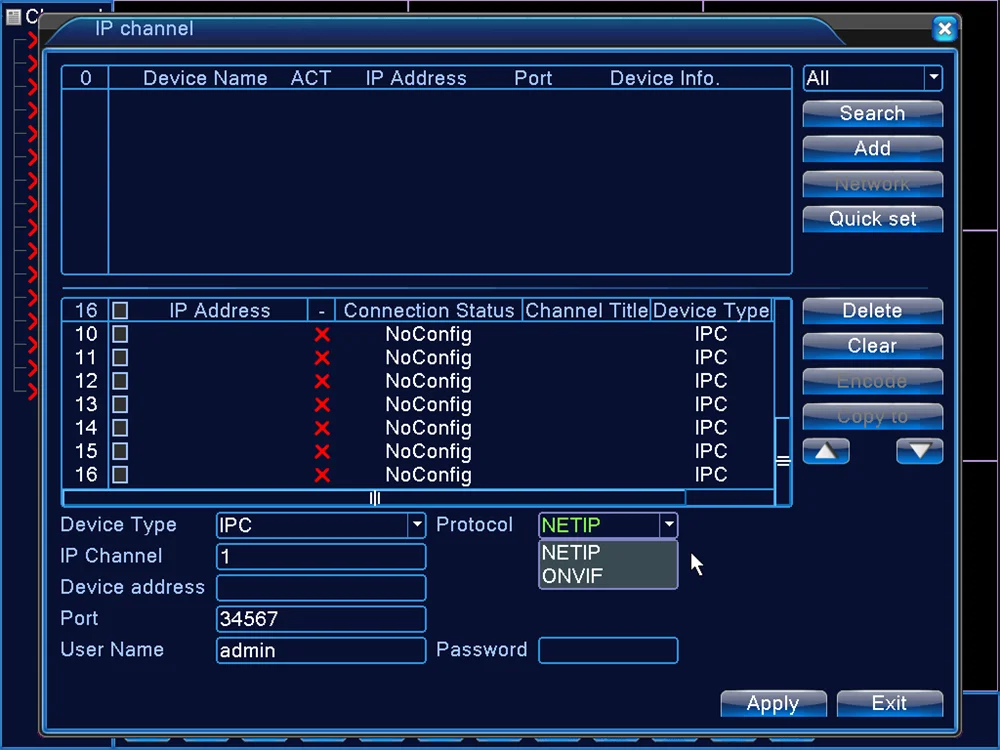
Task: Click red X status for channel 12
Action: (322, 381)
